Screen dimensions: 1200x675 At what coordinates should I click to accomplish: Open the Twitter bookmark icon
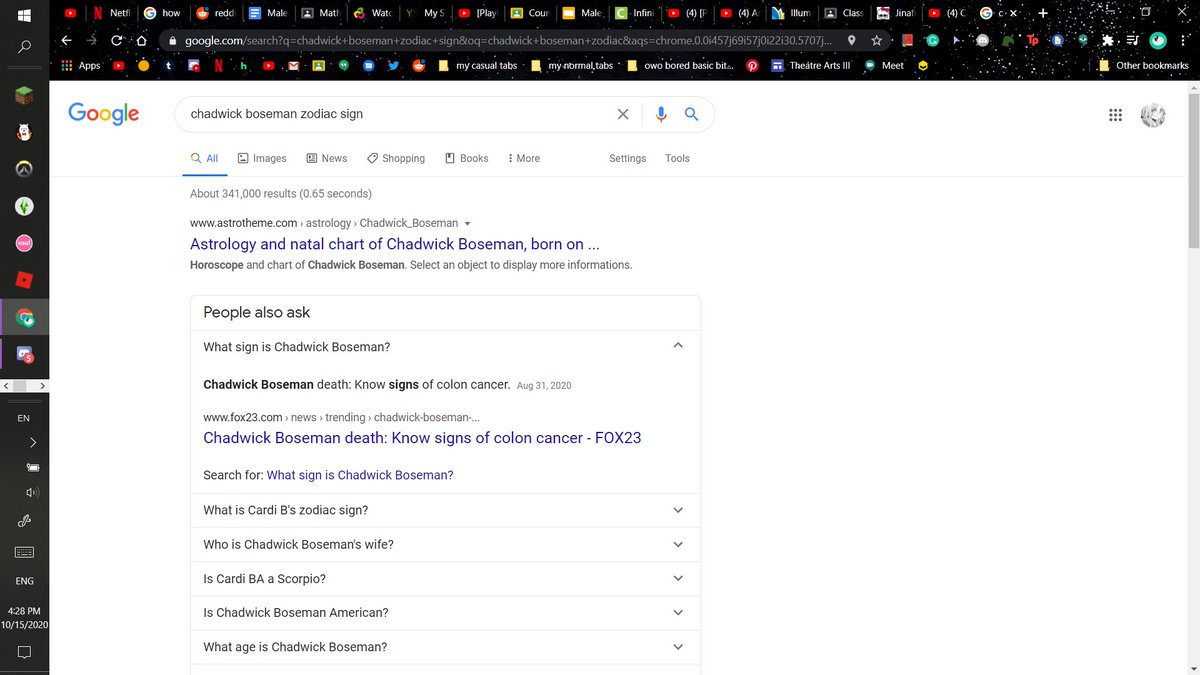393,65
